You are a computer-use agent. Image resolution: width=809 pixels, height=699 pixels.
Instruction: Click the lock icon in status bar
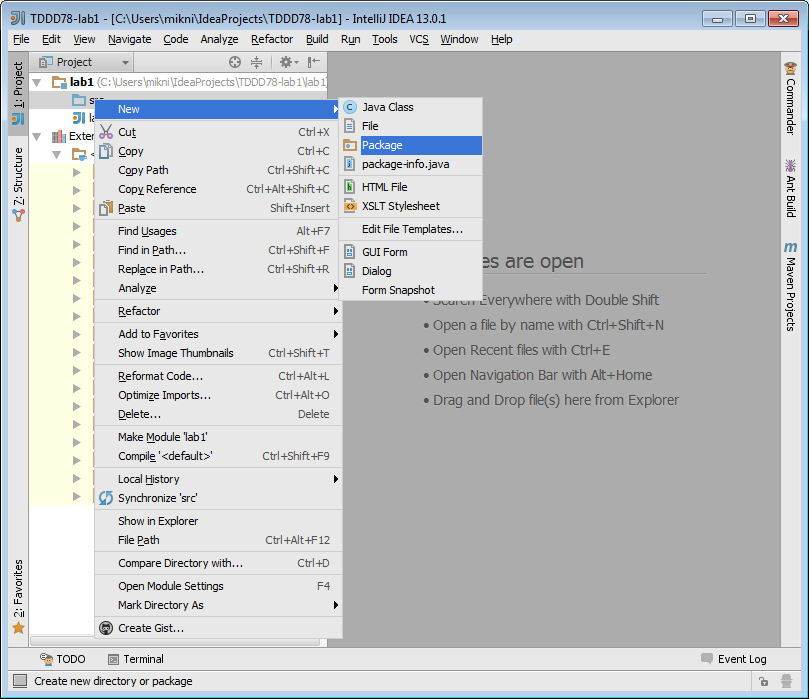[764, 681]
